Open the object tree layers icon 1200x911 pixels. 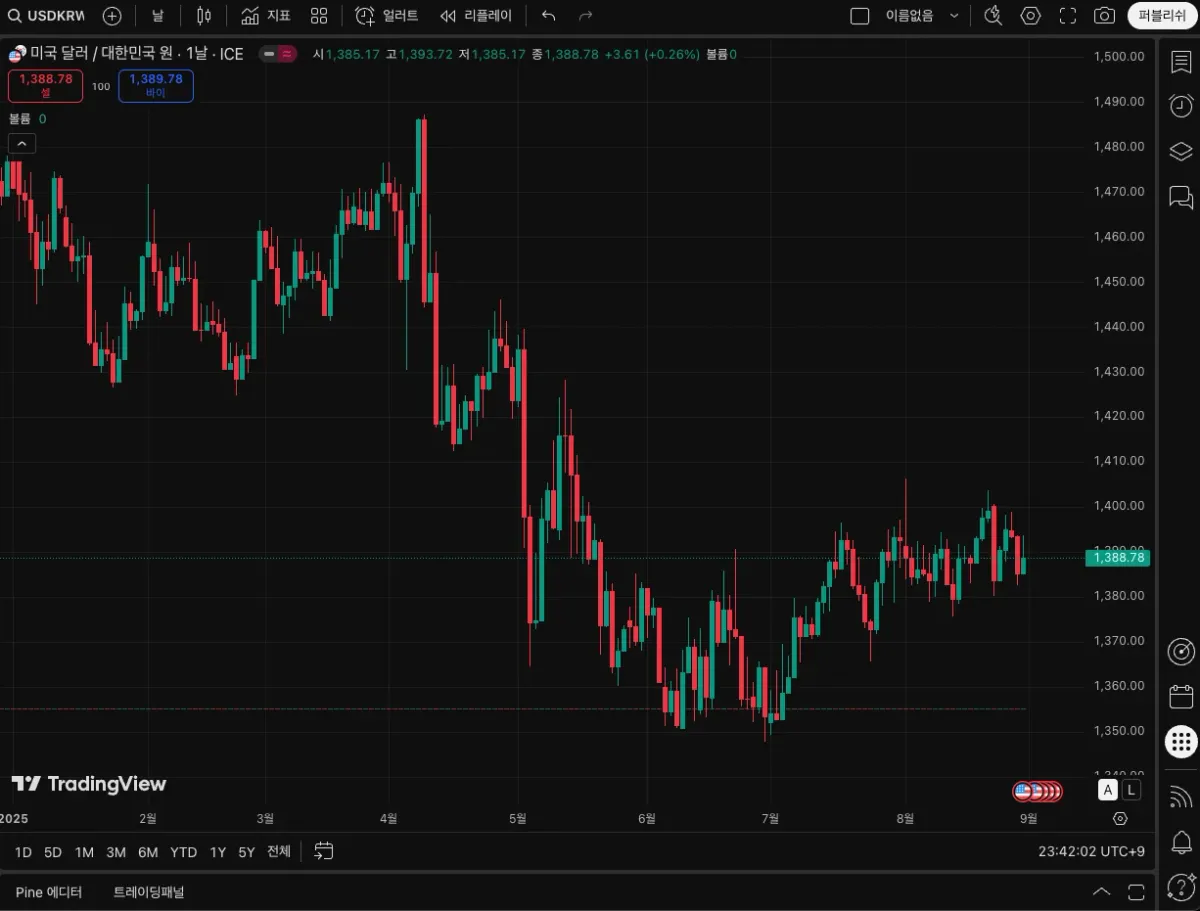coord(1181,151)
